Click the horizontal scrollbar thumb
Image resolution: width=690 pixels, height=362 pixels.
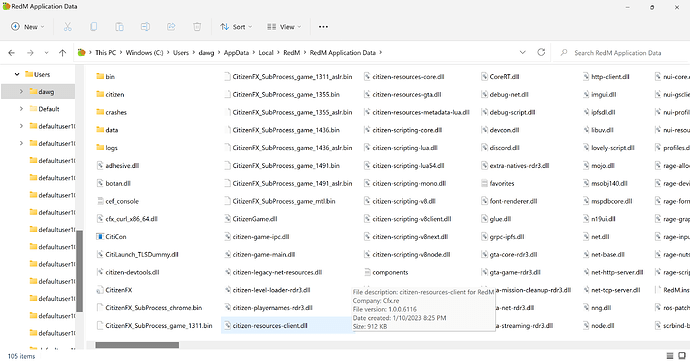click(x=137, y=345)
